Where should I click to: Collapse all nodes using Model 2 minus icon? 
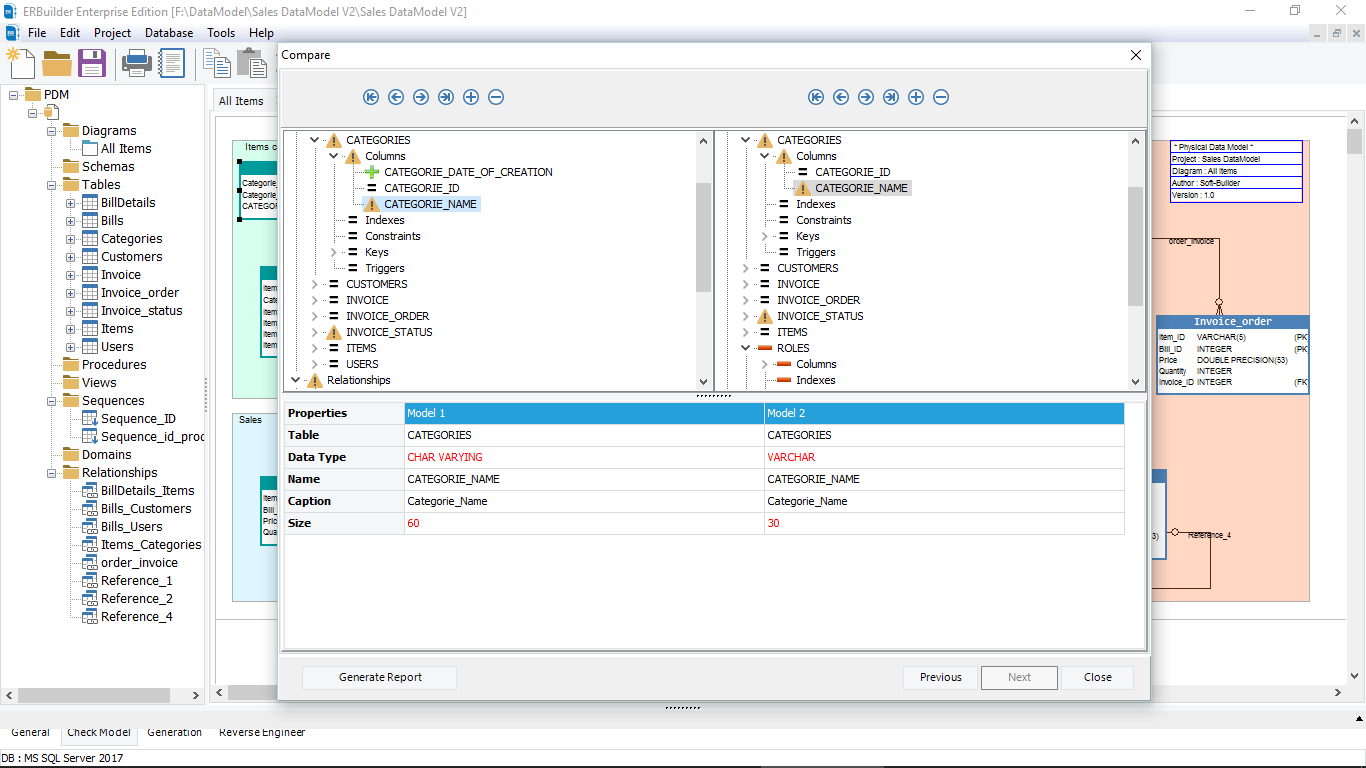pyautogui.click(x=940, y=97)
